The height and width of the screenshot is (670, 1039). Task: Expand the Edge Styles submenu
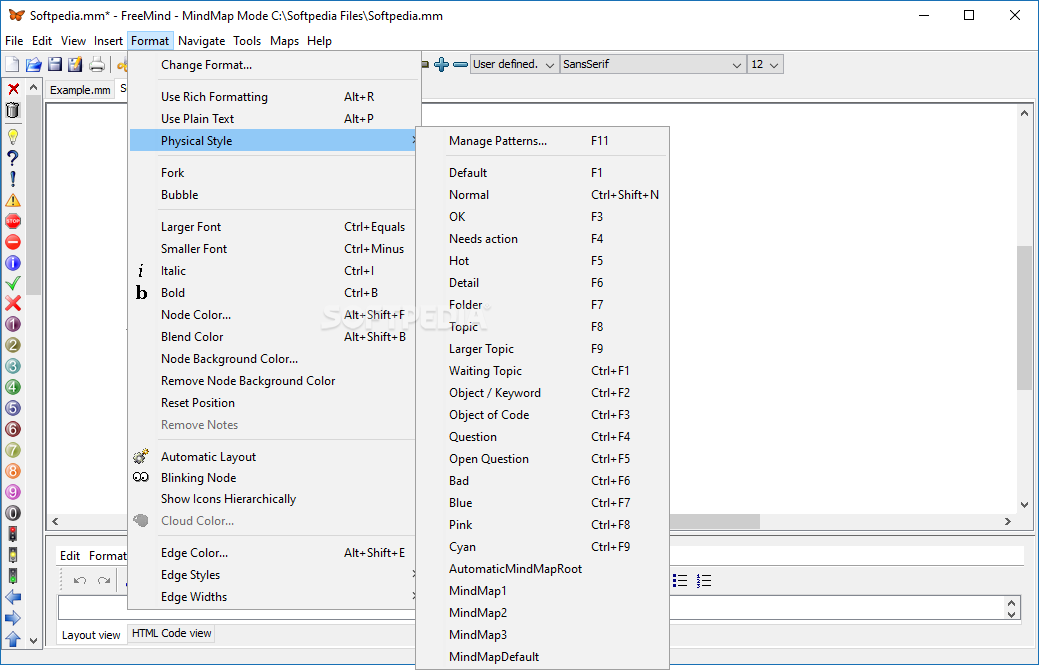pyautogui.click(x=273, y=575)
